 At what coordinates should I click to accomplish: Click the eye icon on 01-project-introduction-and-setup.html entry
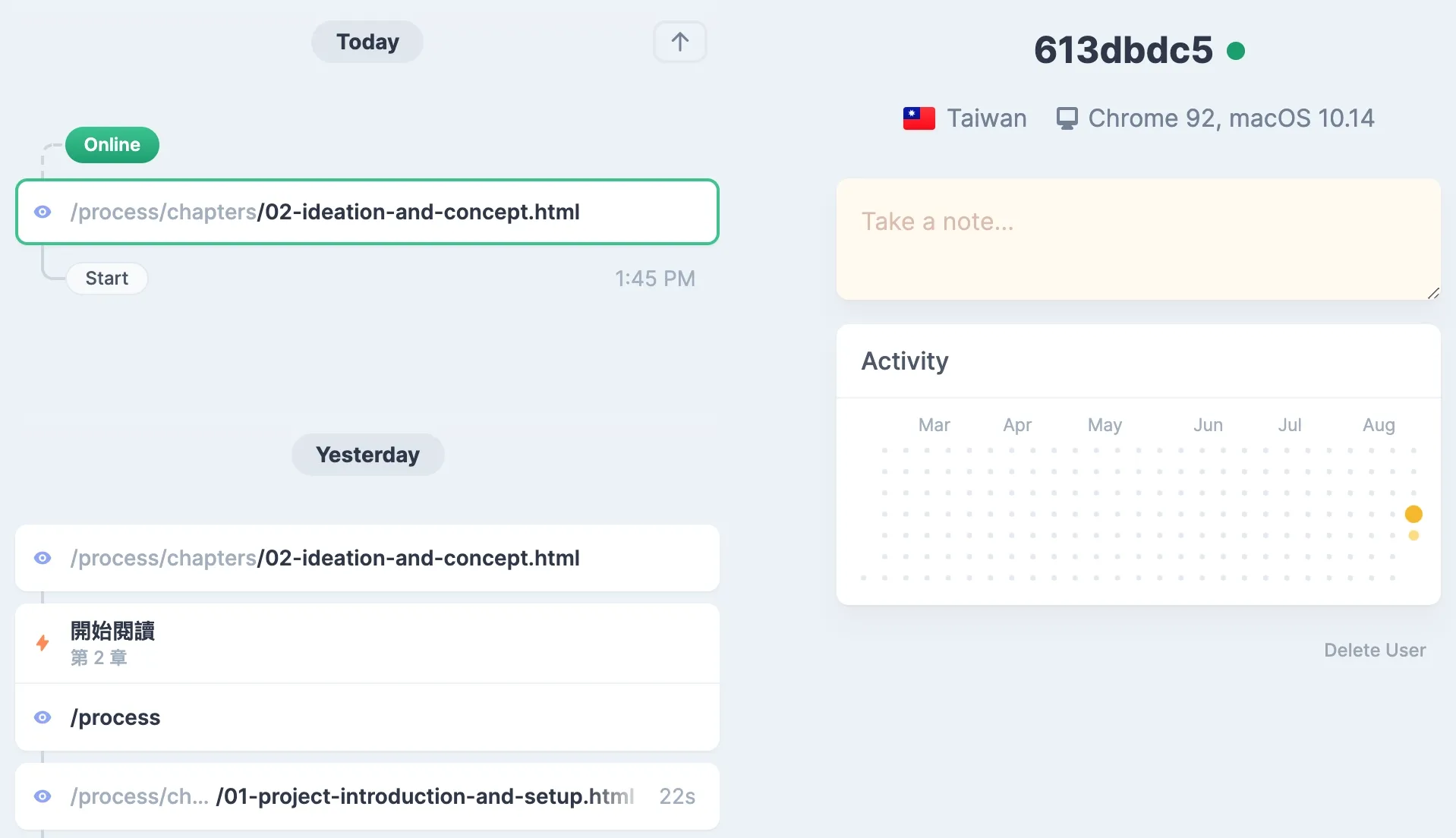tap(43, 796)
